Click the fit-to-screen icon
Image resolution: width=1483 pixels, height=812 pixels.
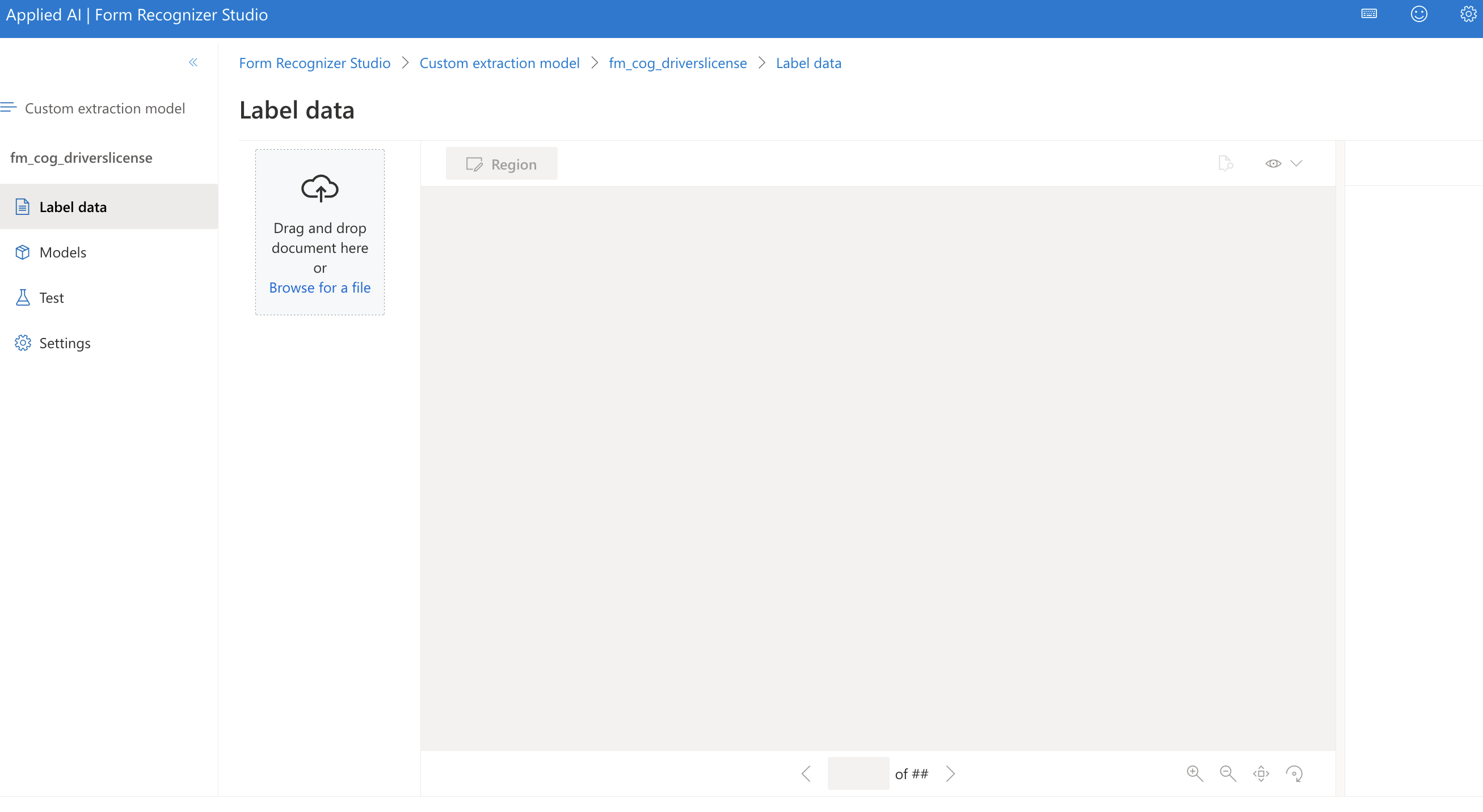[1261, 773]
